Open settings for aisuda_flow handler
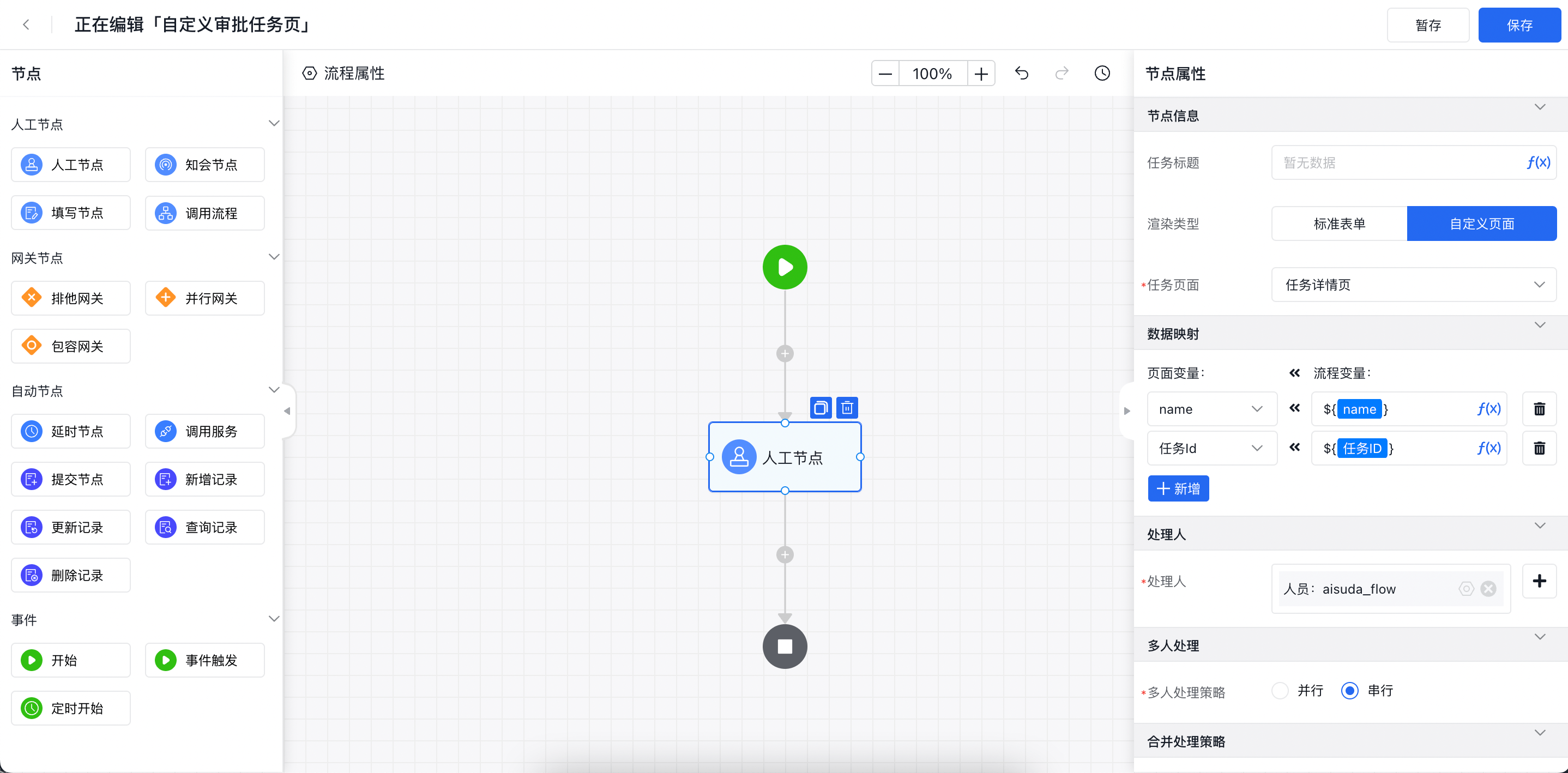The image size is (1568, 773). click(x=1467, y=589)
